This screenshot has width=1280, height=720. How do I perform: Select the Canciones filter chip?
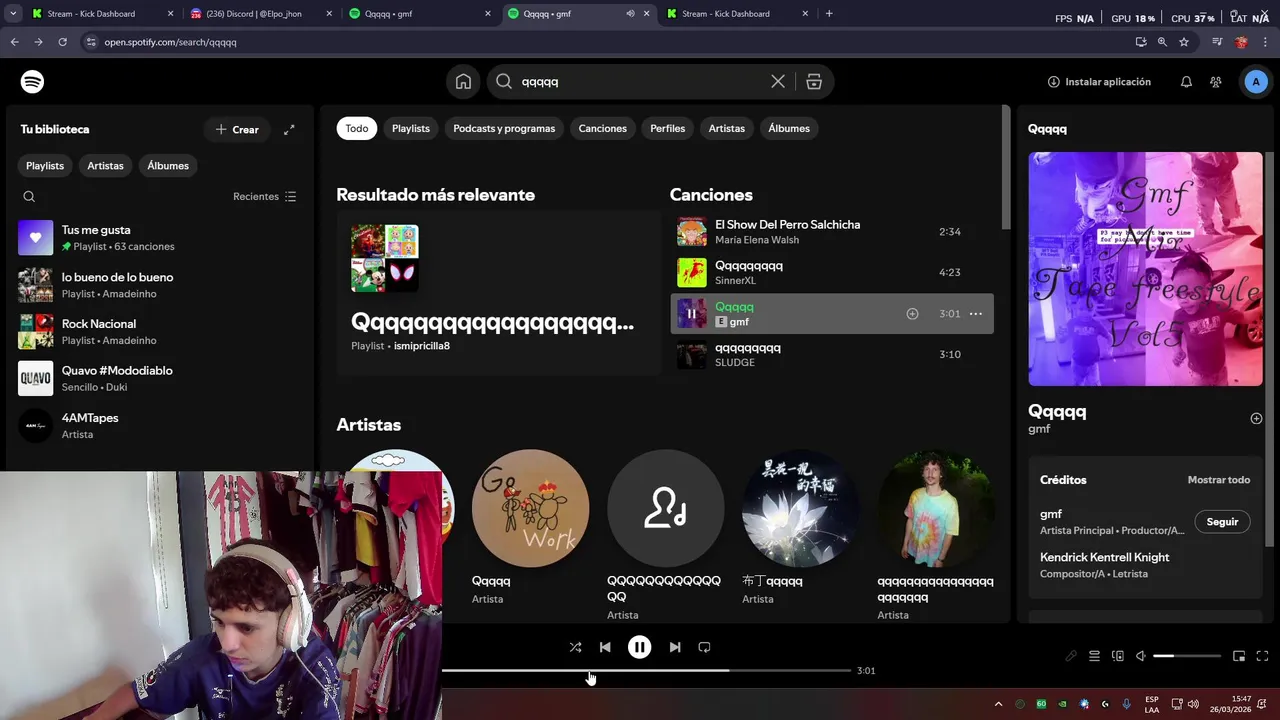(603, 128)
